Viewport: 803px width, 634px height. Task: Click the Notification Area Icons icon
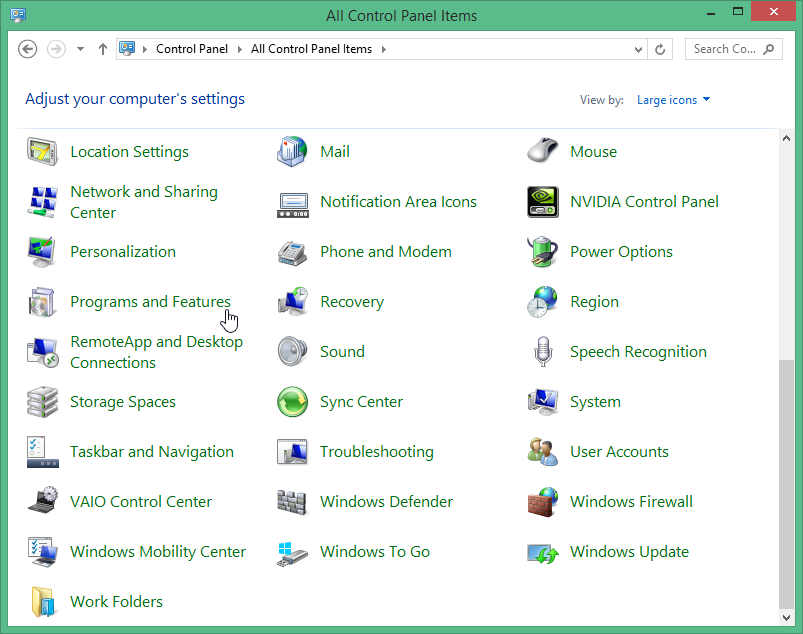pyautogui.click(x=292, y=205)
